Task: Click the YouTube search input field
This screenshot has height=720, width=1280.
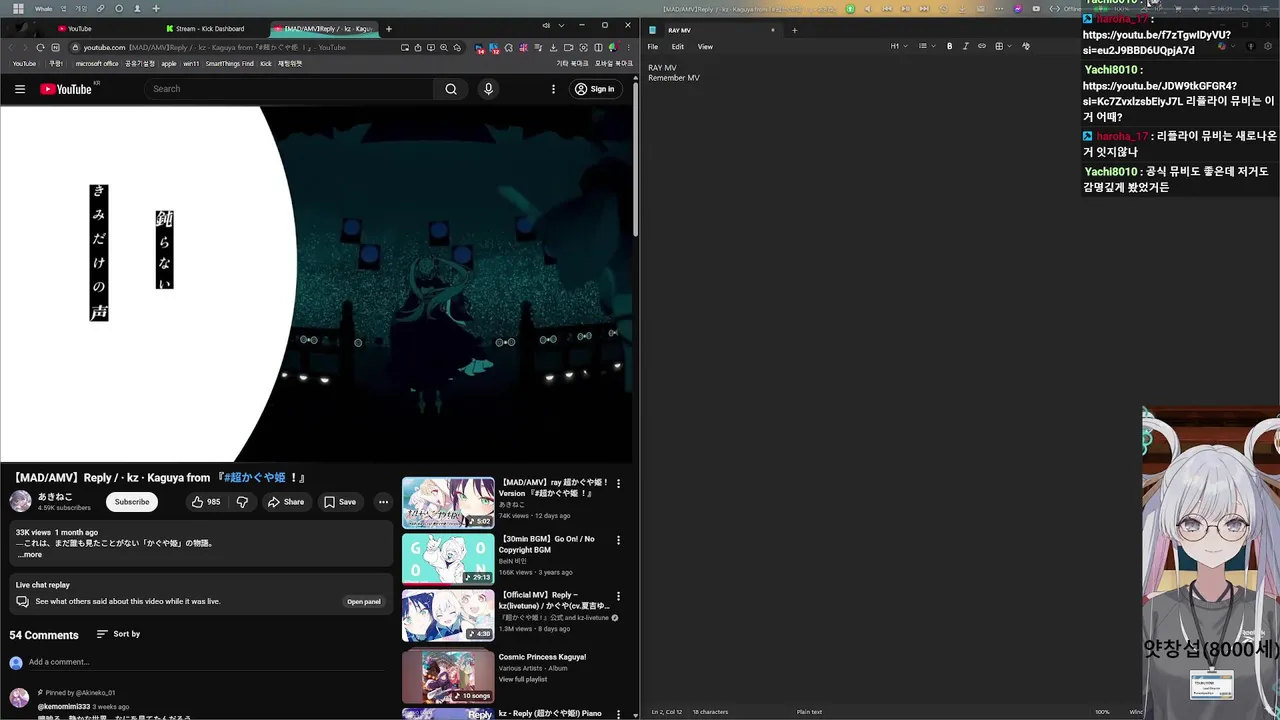Action: [288, 89]
